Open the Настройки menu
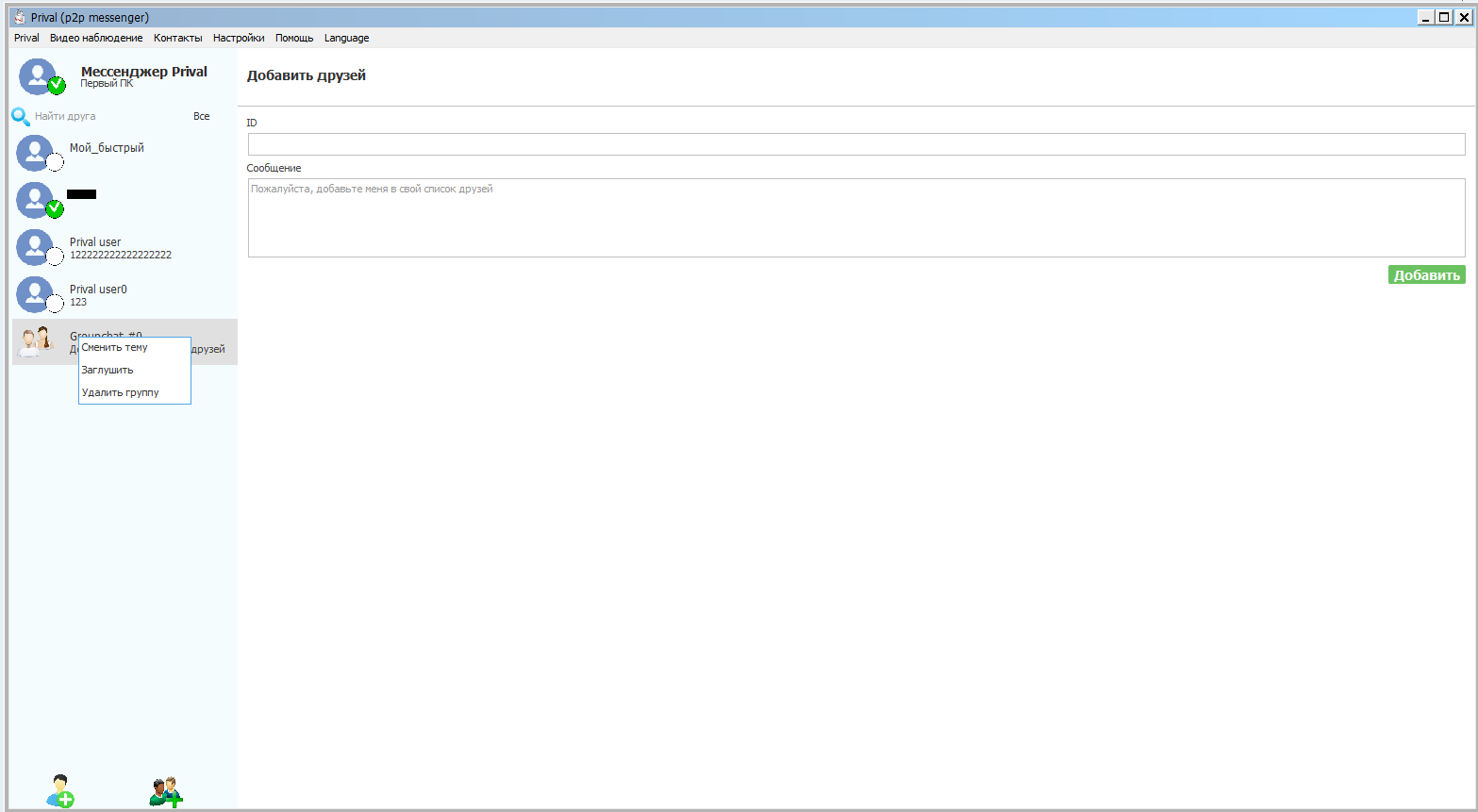The height and width of the screenshot is (812, 1478). [239, 39]
